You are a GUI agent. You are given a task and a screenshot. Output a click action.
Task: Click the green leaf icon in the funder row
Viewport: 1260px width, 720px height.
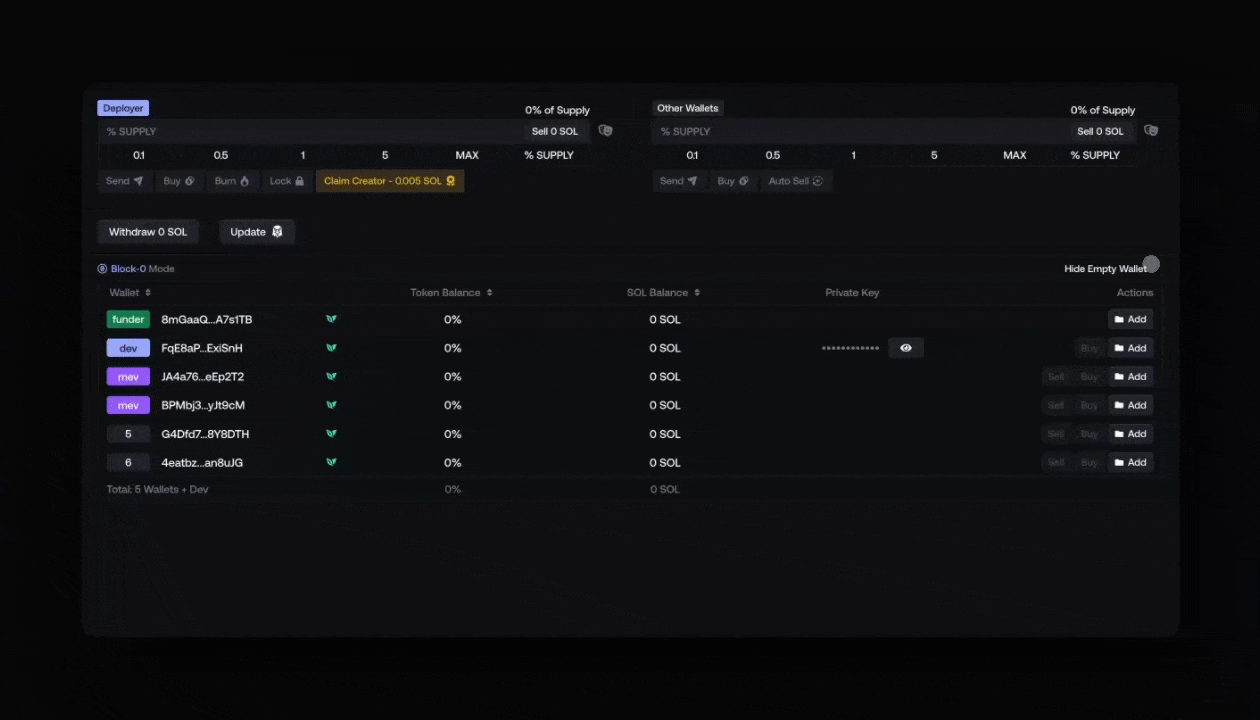[x=331, y=319]
